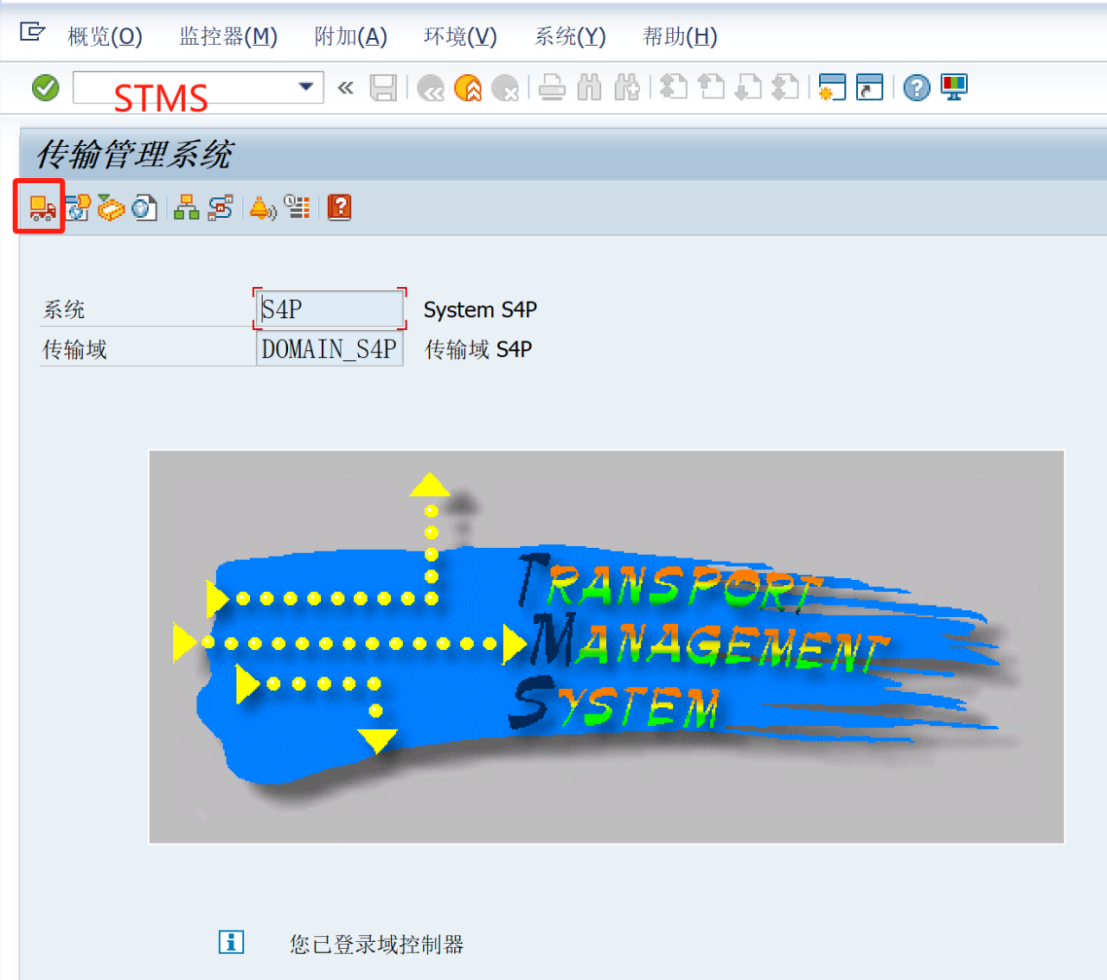Click the Previous Page icon
The height and width of the screenshot is (980, 1107).
tap(711, 88)
